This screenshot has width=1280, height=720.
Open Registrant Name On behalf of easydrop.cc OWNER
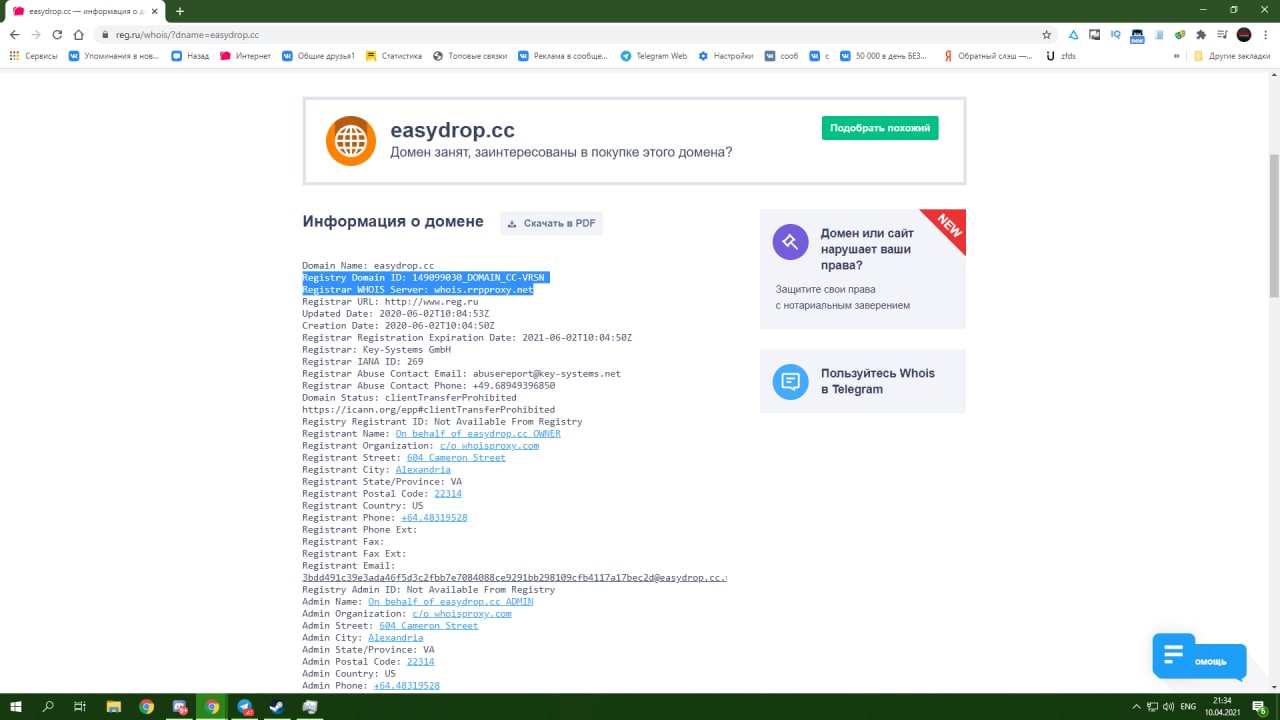click(478, 434)
